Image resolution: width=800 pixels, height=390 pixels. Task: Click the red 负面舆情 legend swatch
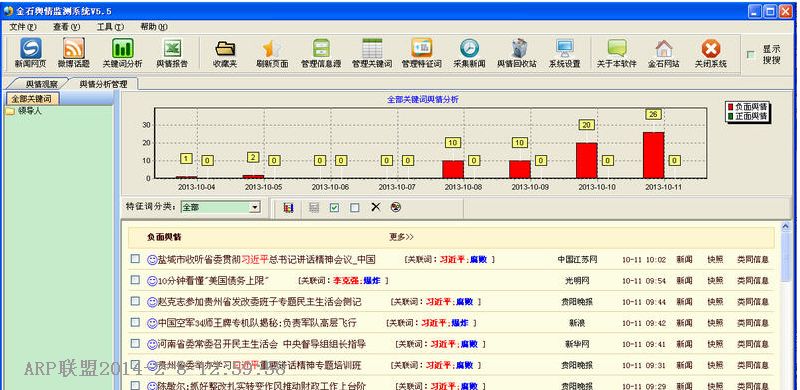(x=730, y=107)
